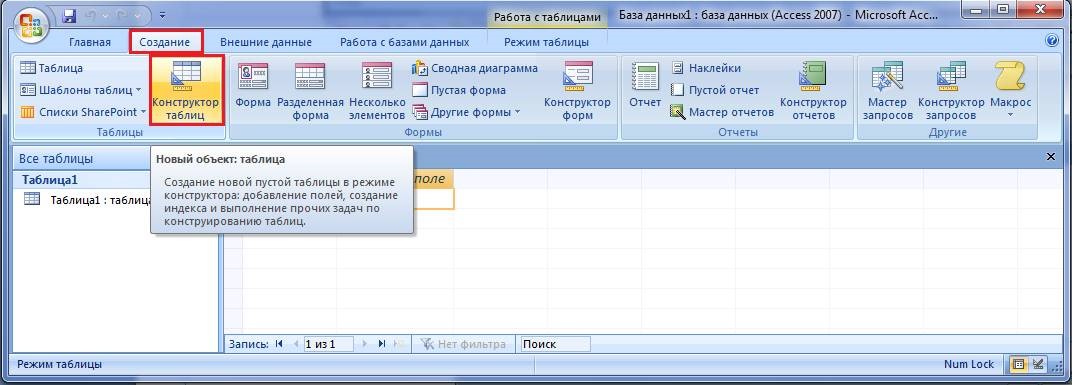Create a Несколько элементов form
The width and height of the screenshot is (1072, 385).
pos(377,90)
